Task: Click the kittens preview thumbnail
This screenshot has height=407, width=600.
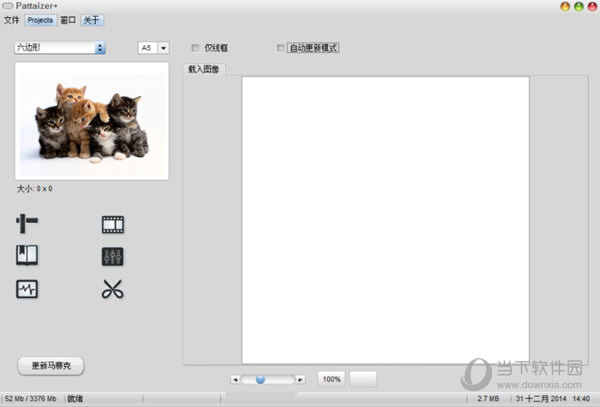Action: coord(92,121)
